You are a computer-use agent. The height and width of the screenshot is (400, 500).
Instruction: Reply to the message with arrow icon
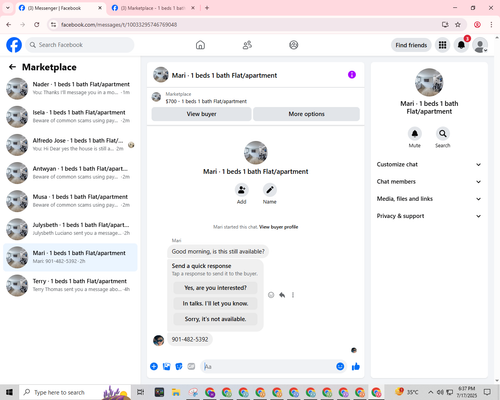point(282,295)
